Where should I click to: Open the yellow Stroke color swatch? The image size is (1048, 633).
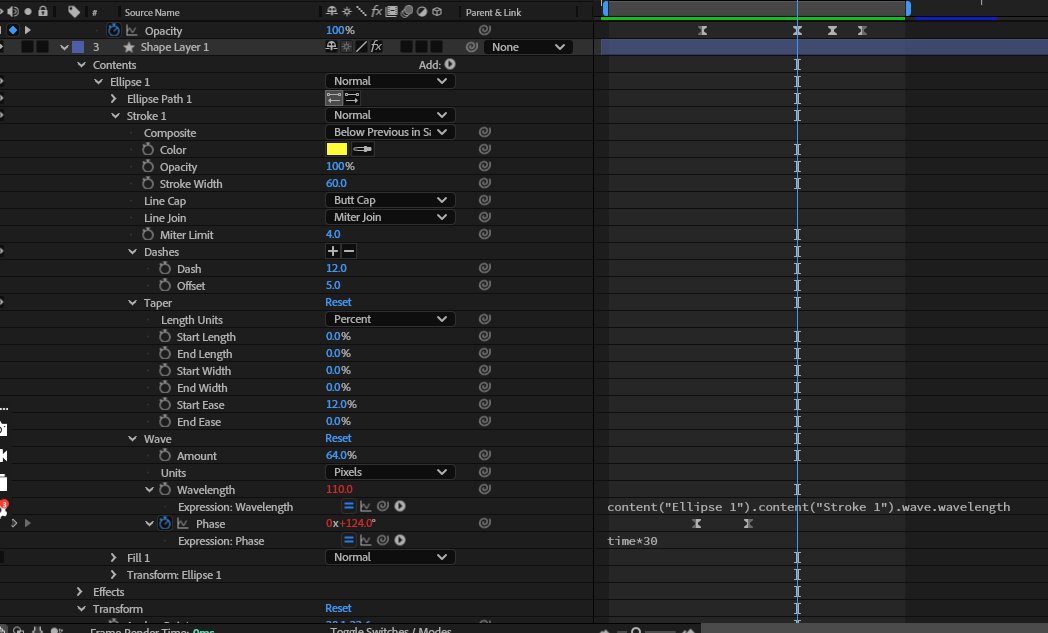tap(337, 149)
